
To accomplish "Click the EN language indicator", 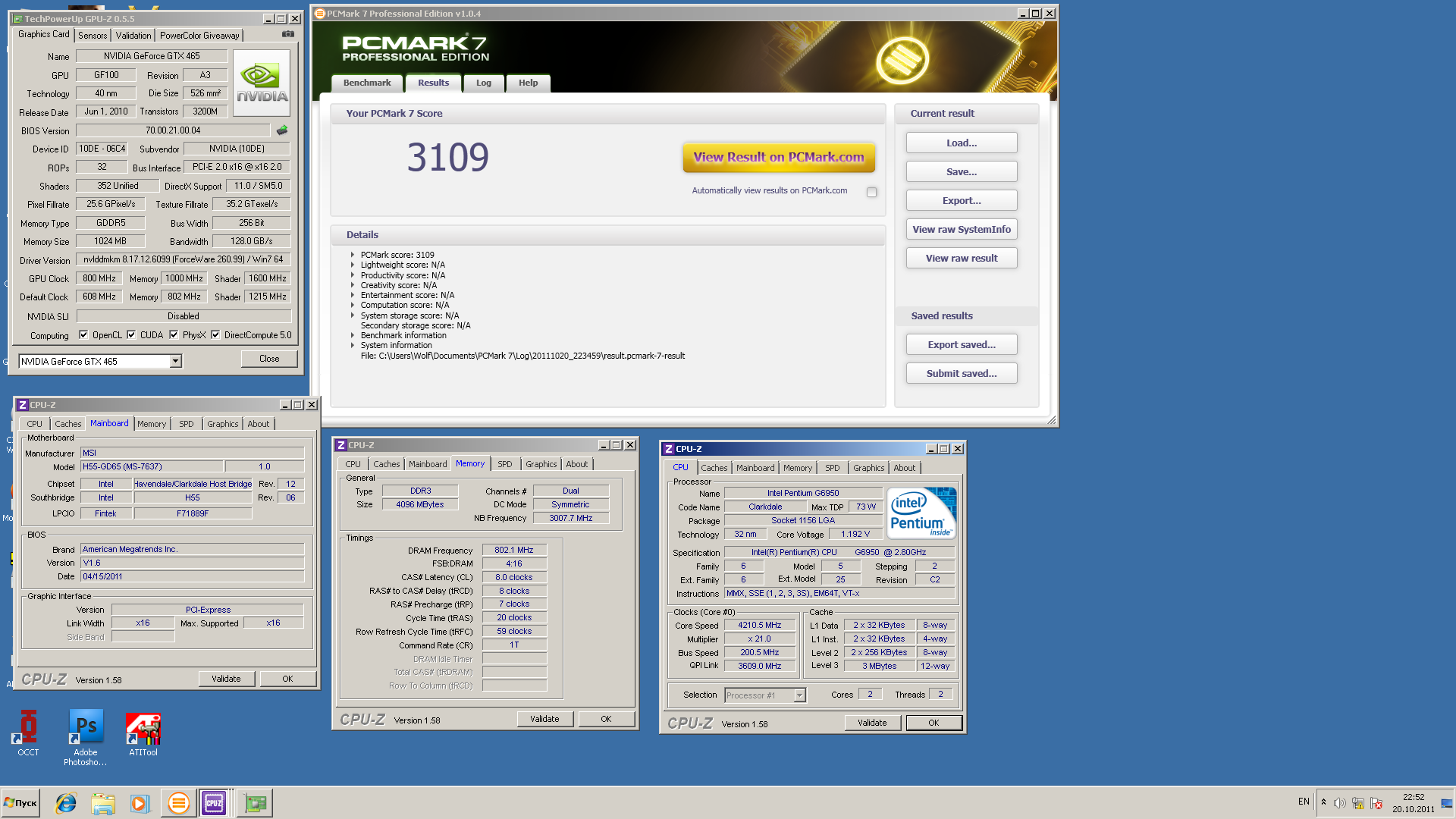I will click(x=1304, y=802).
